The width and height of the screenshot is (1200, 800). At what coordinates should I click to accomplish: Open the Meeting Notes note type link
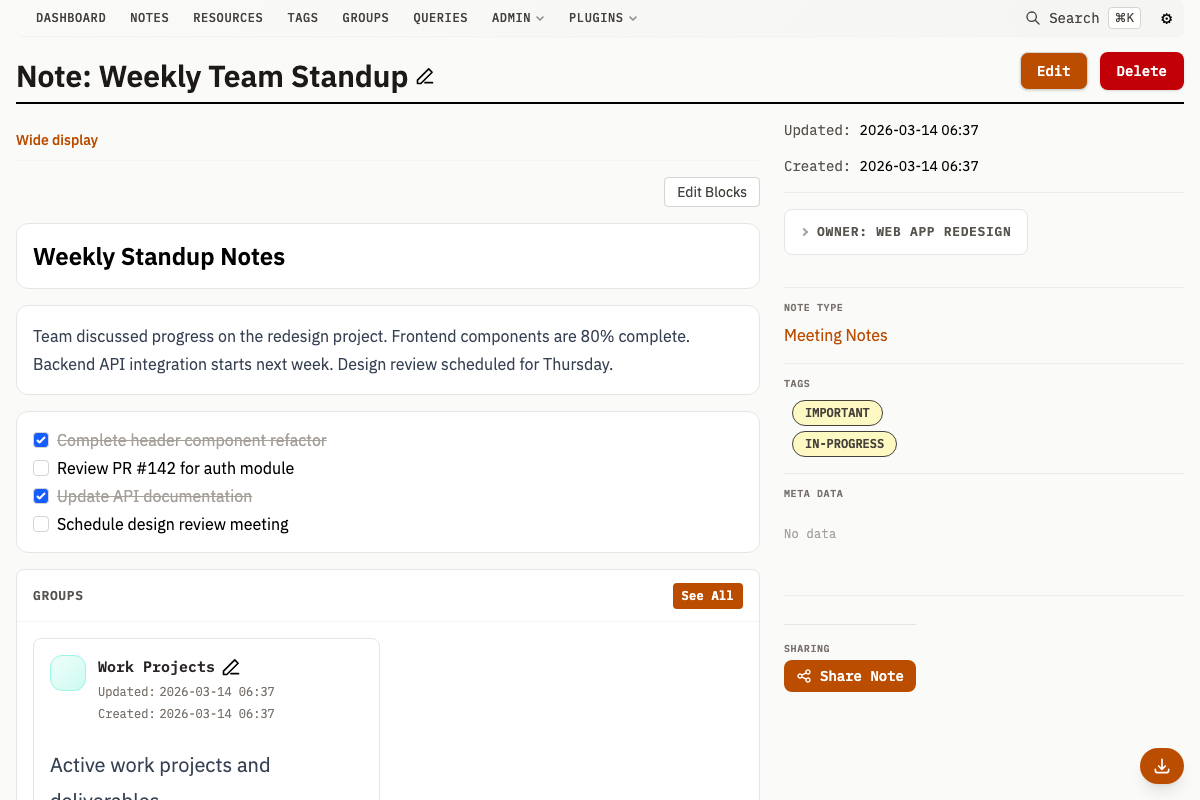(835, 335)
